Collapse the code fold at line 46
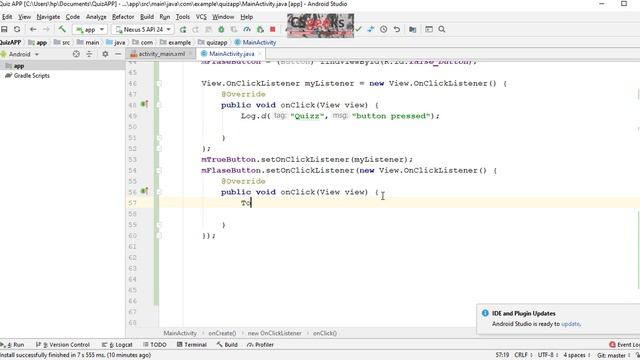 pyautogui.click(x=159, y=83)
